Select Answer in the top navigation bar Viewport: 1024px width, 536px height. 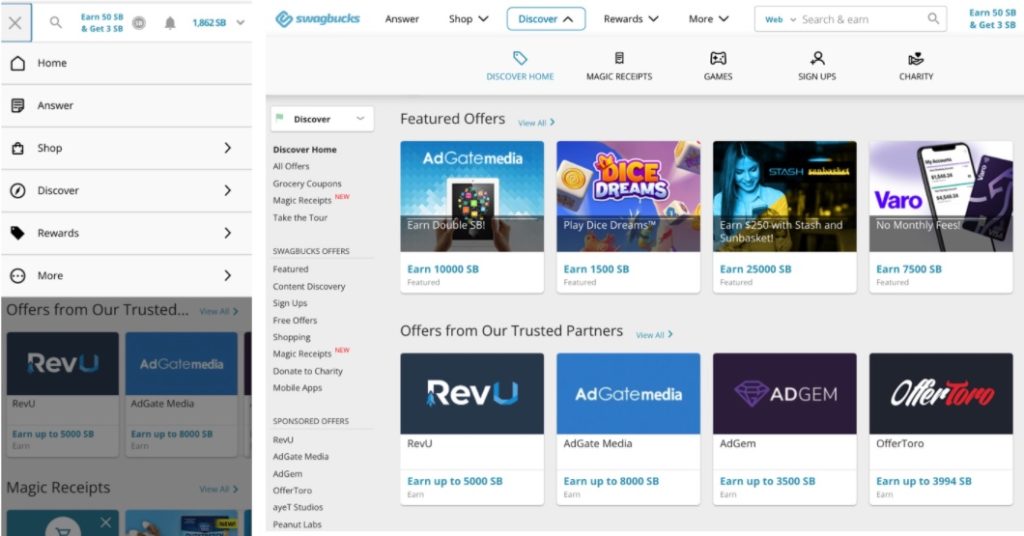tap(402, 19)
